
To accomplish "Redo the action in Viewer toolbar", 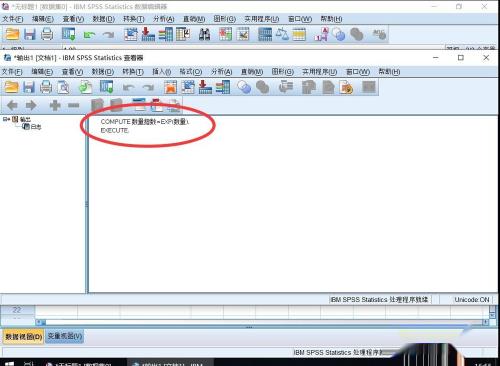I will tap(148, 88).
